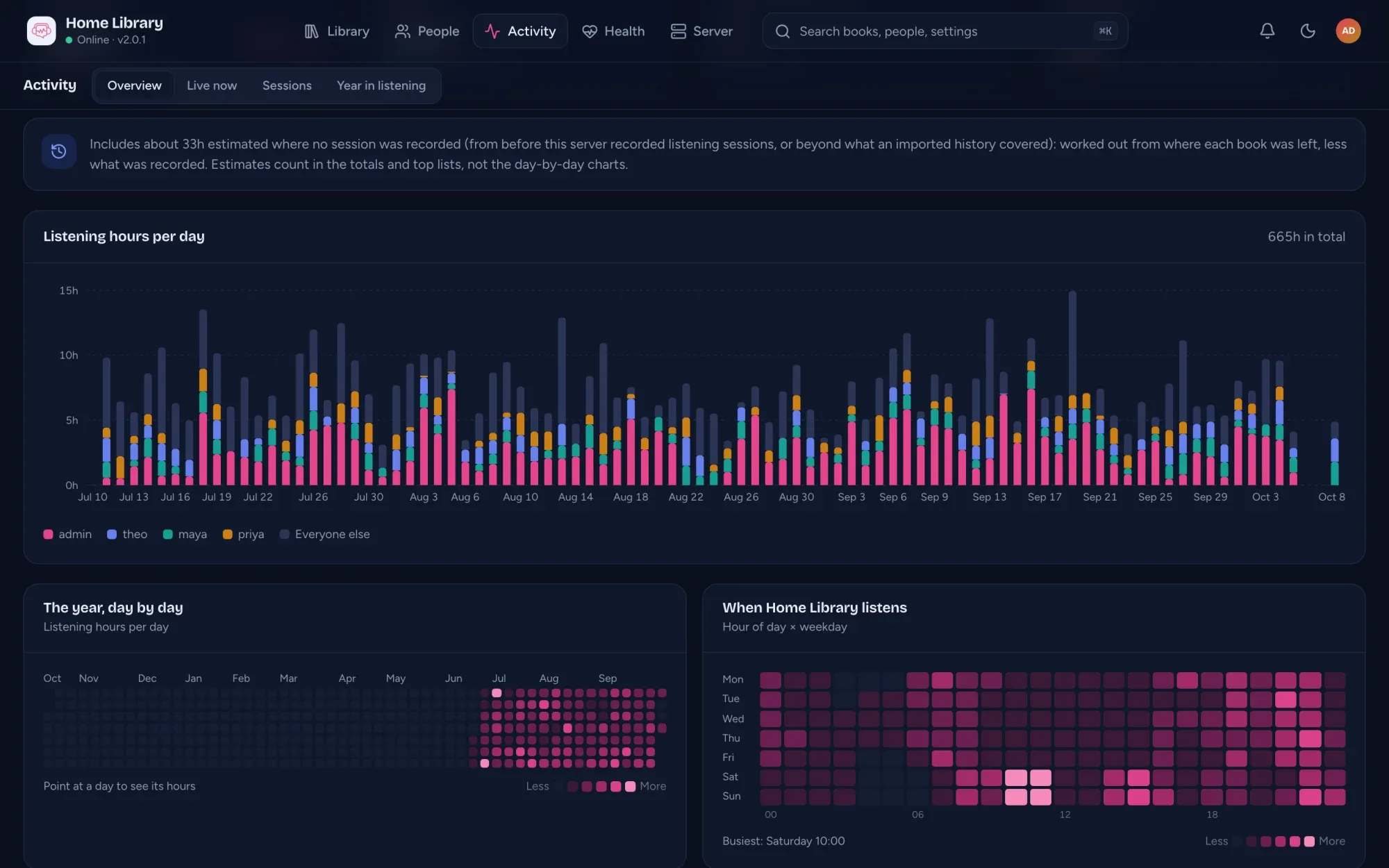Select the Activity nav tab
Screen dimensions: 1389x868
click(520, 31)
